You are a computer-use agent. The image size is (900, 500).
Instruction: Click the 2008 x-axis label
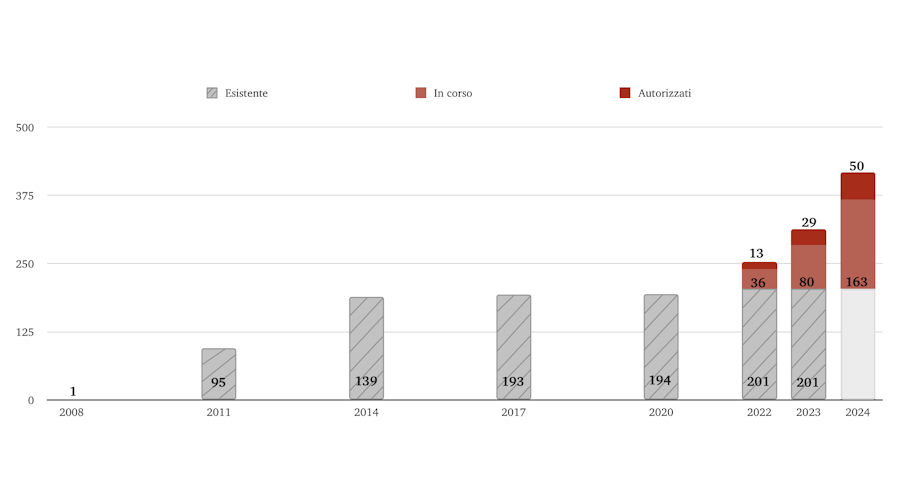[x=71, y=412]
